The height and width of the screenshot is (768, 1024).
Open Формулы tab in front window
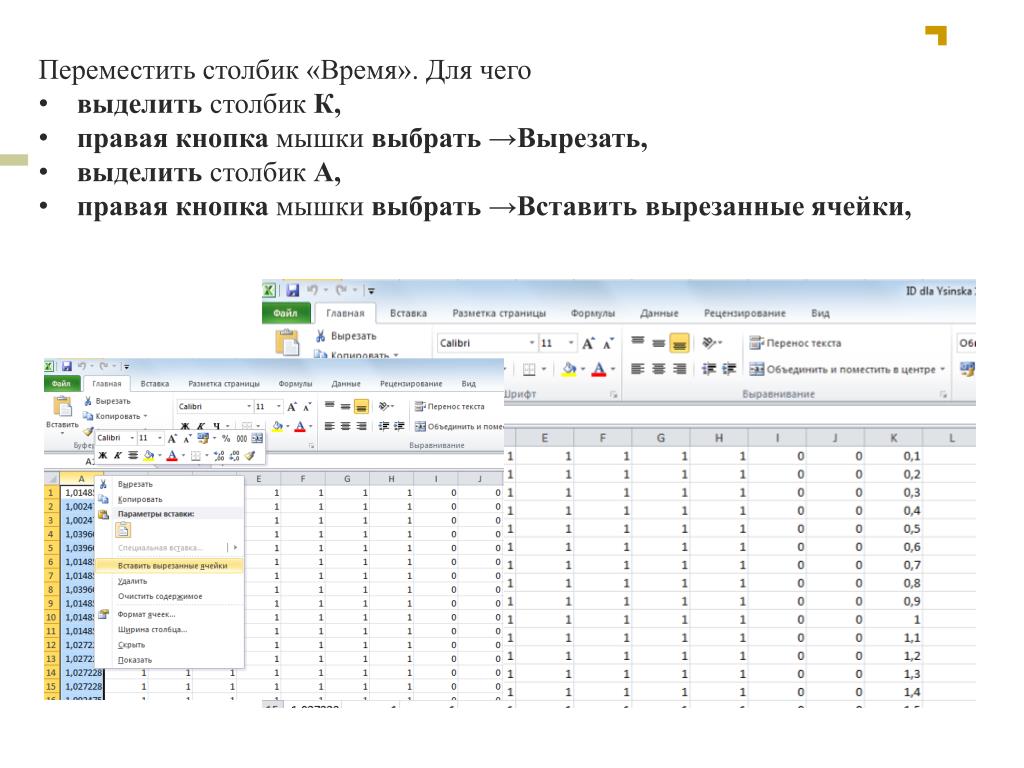pos(295,384)
